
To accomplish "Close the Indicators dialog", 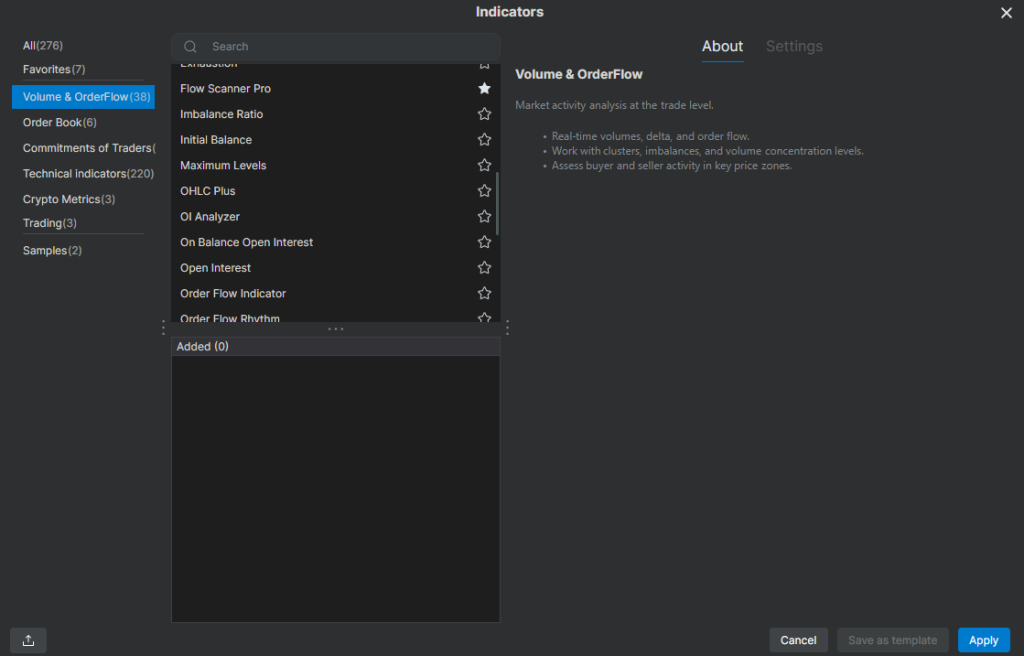I will pos(1006,13).
